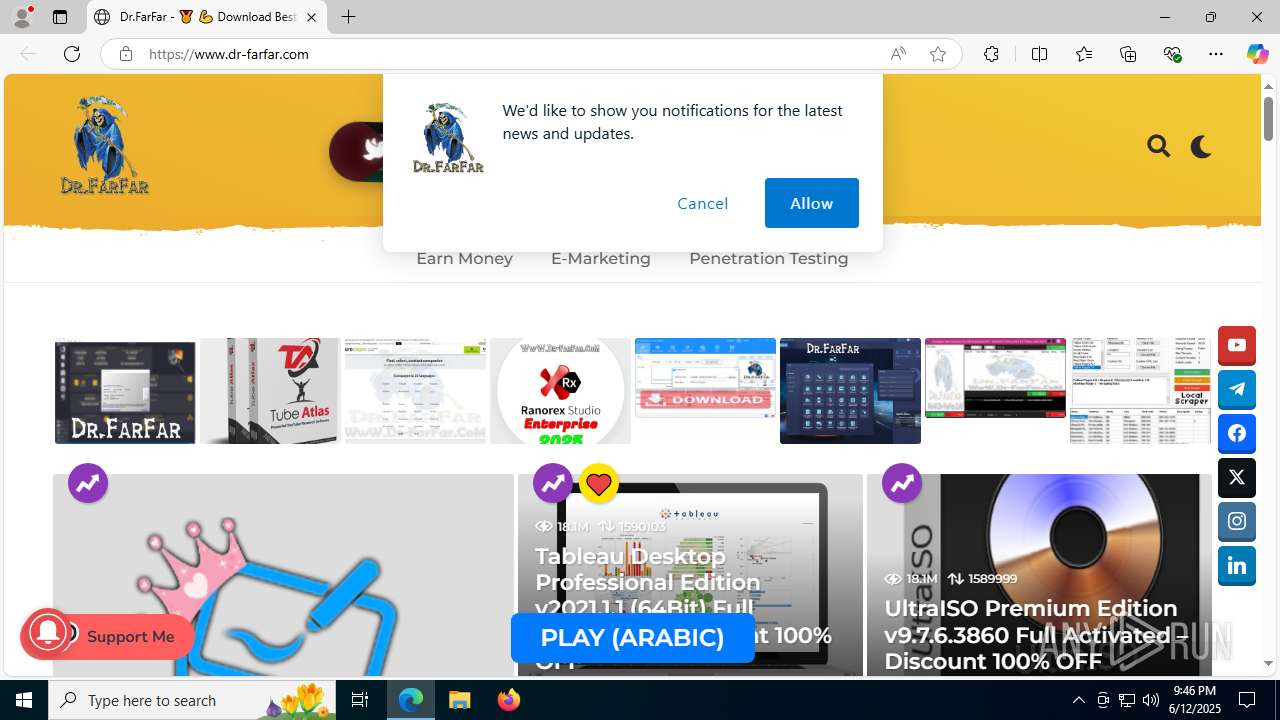The width and height of the screenshot is (1280, 720).
Task: Toggle Split screen view
Action: pos(1039,54)
